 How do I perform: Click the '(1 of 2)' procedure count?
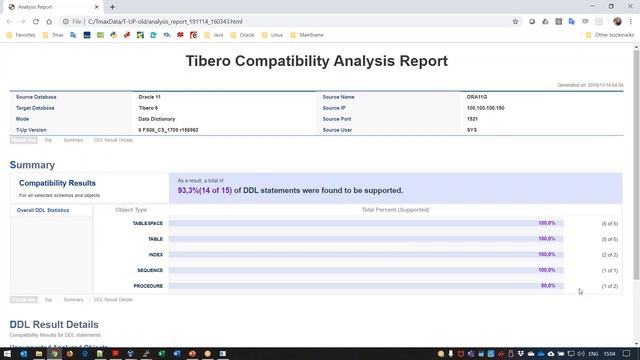(x=610, y=287)
